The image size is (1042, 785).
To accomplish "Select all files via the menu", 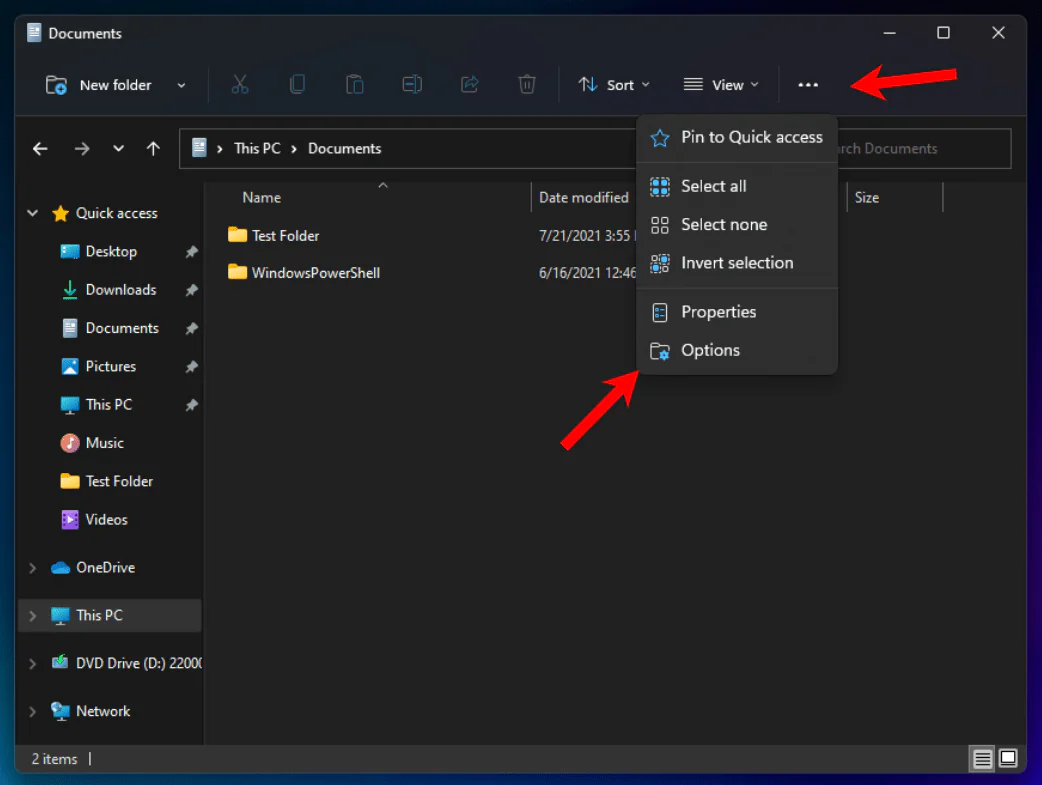I will tap(712, 186).
